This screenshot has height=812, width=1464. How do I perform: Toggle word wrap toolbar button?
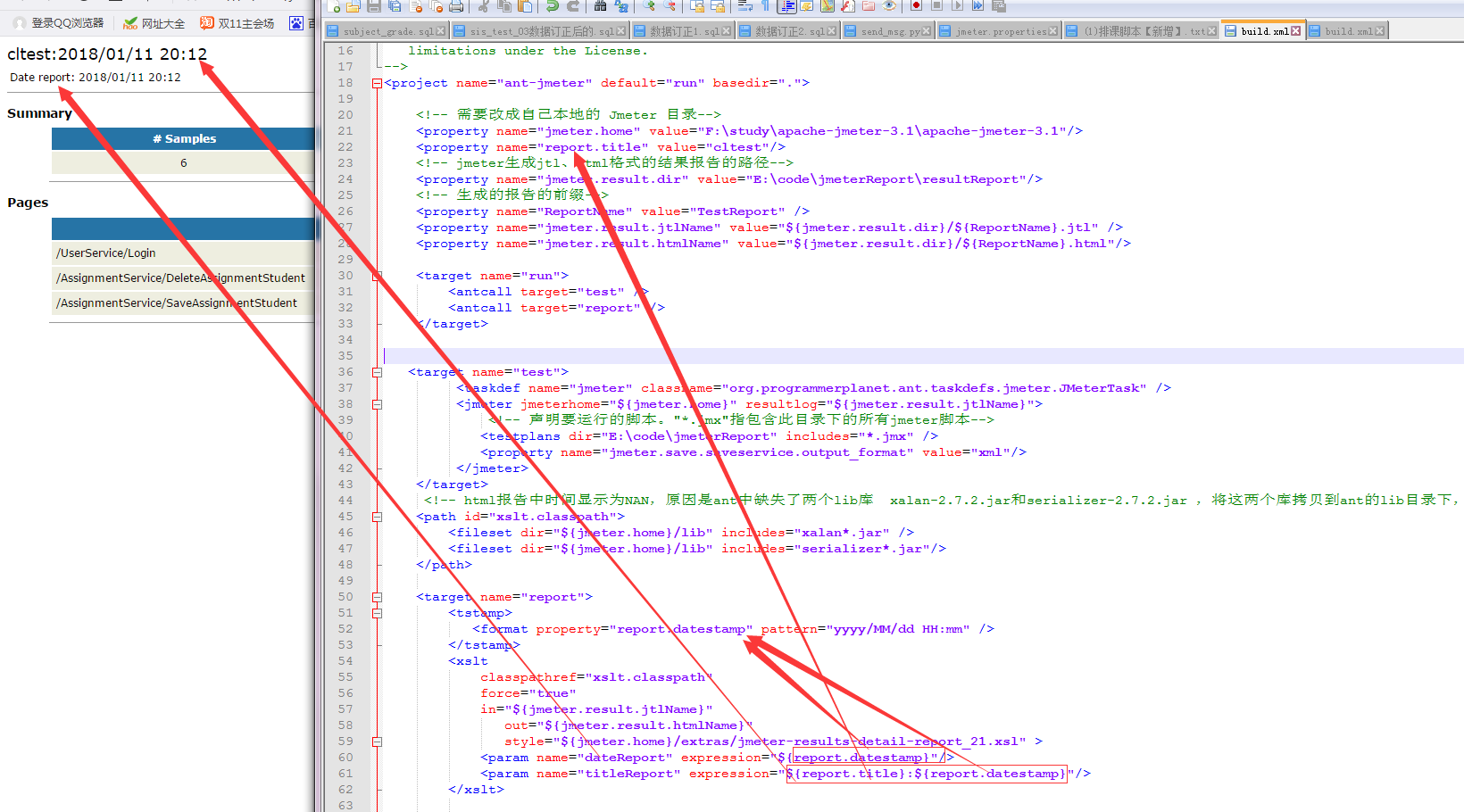(744, 5)
